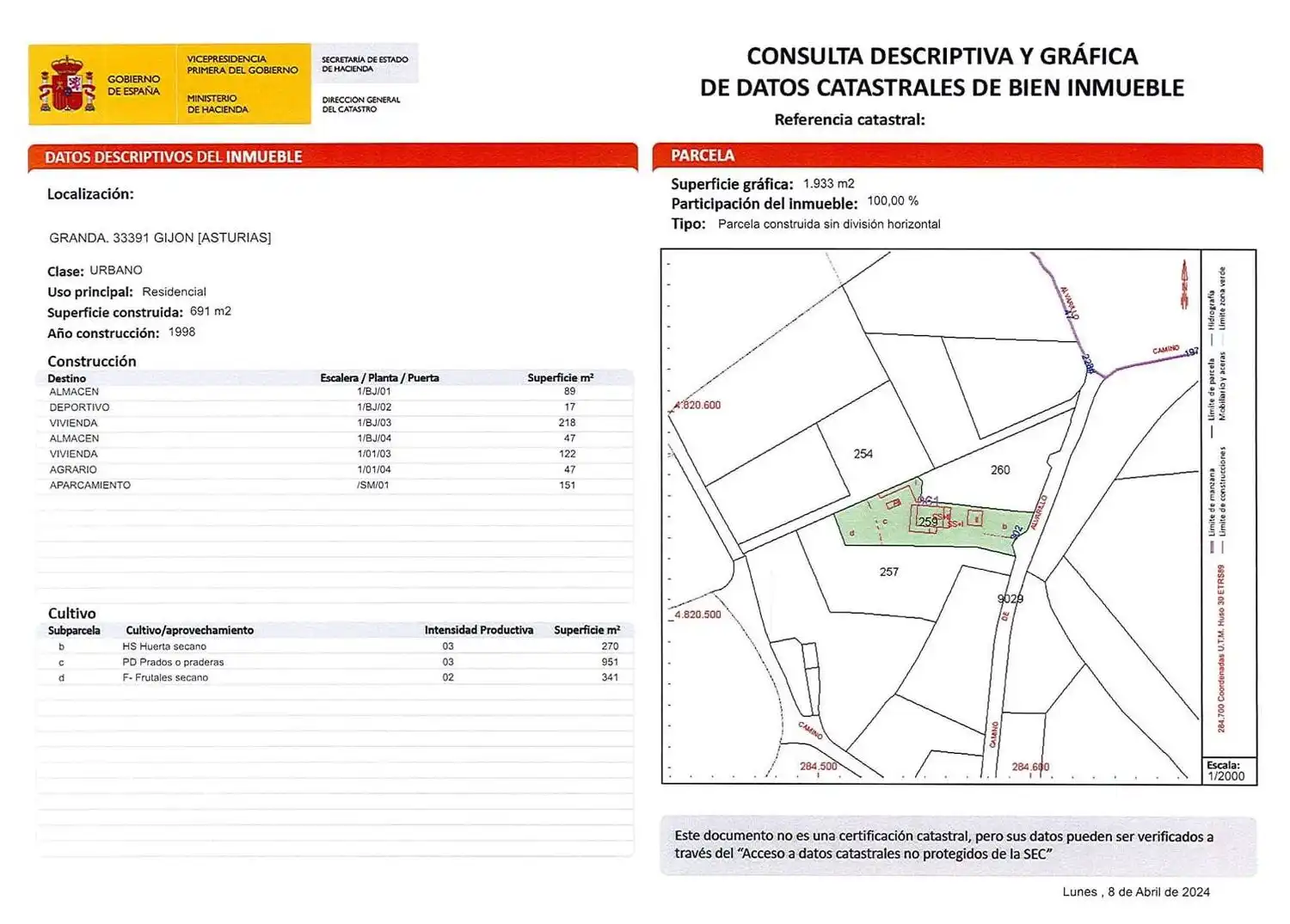
Task: Click the Intensidad Productiva column header
Action: coord(479,630)
